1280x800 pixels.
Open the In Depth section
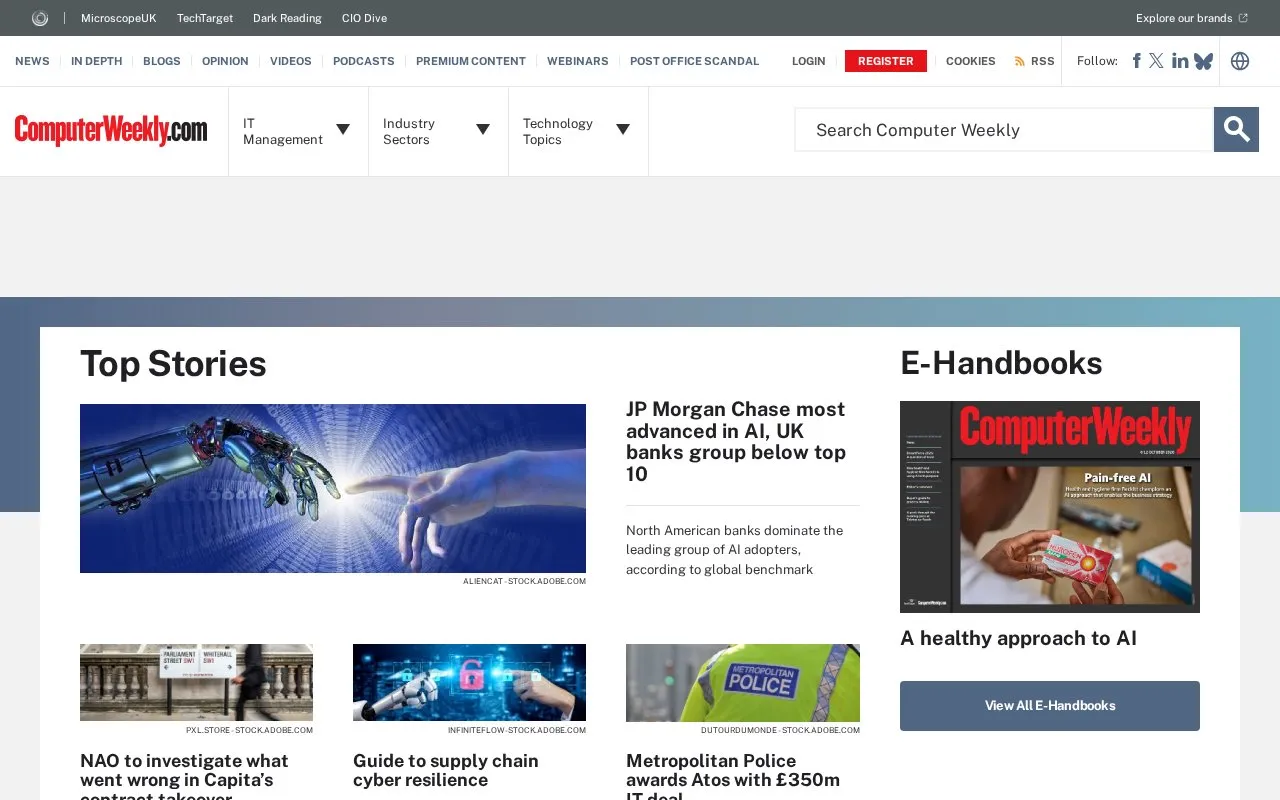[96, 61]
